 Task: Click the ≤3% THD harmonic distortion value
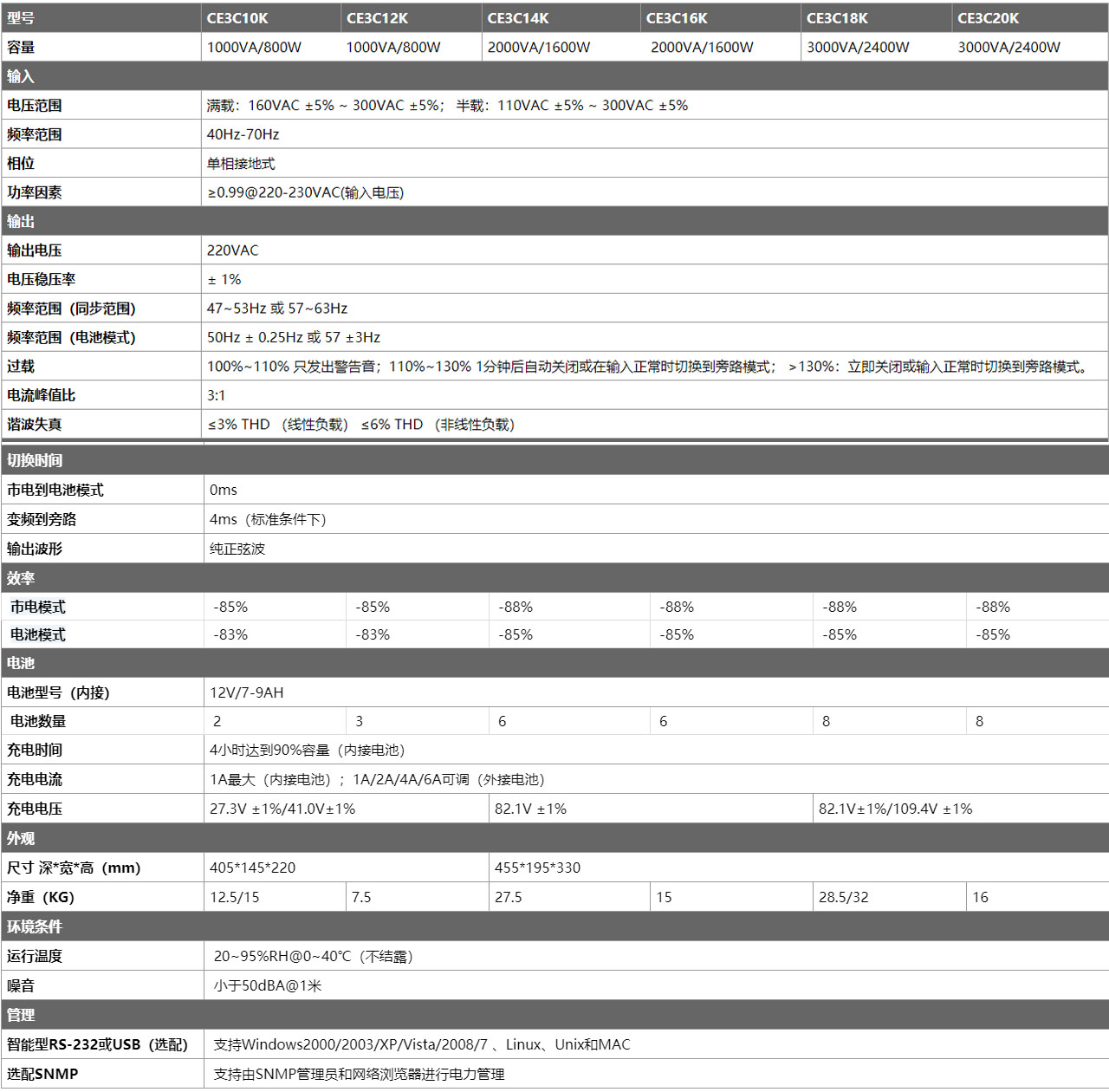[360, 425]
